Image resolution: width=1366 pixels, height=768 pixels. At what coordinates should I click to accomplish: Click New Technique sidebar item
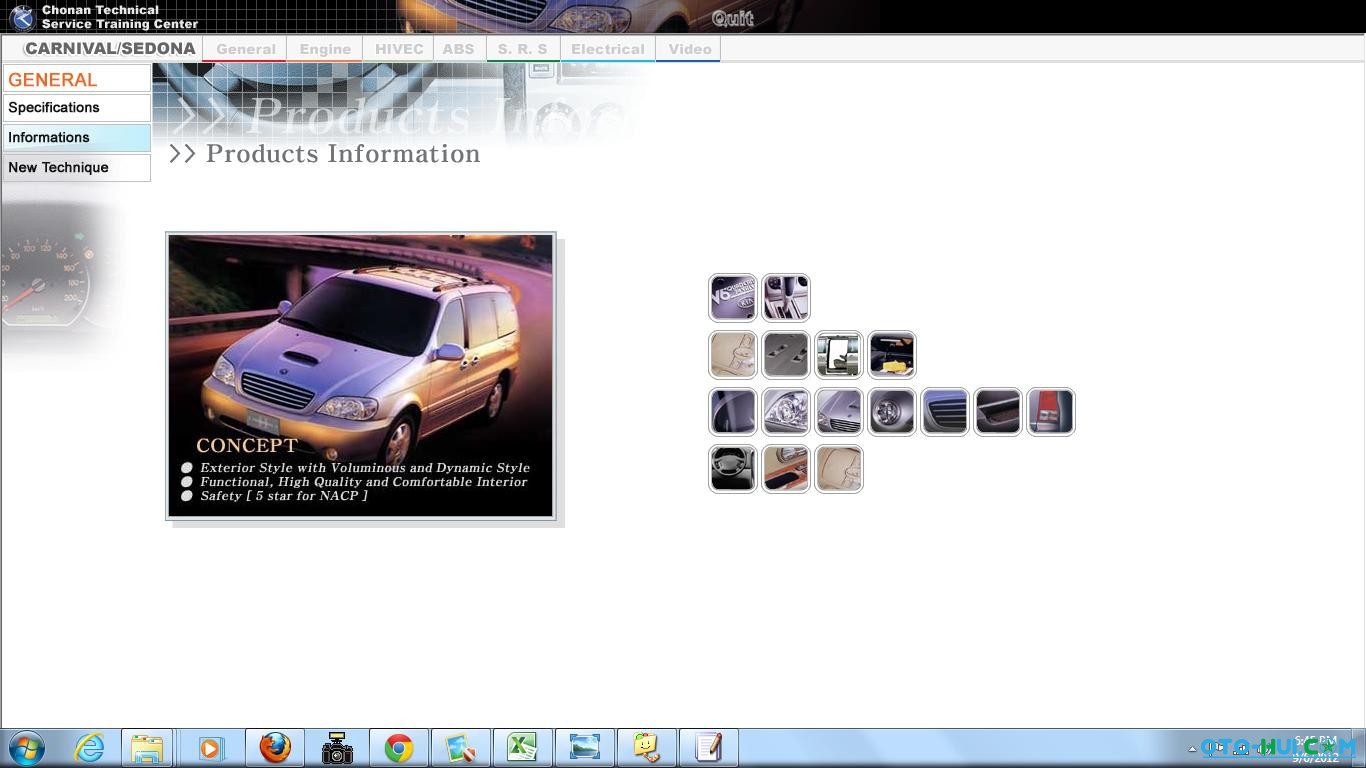coord(76,168)
